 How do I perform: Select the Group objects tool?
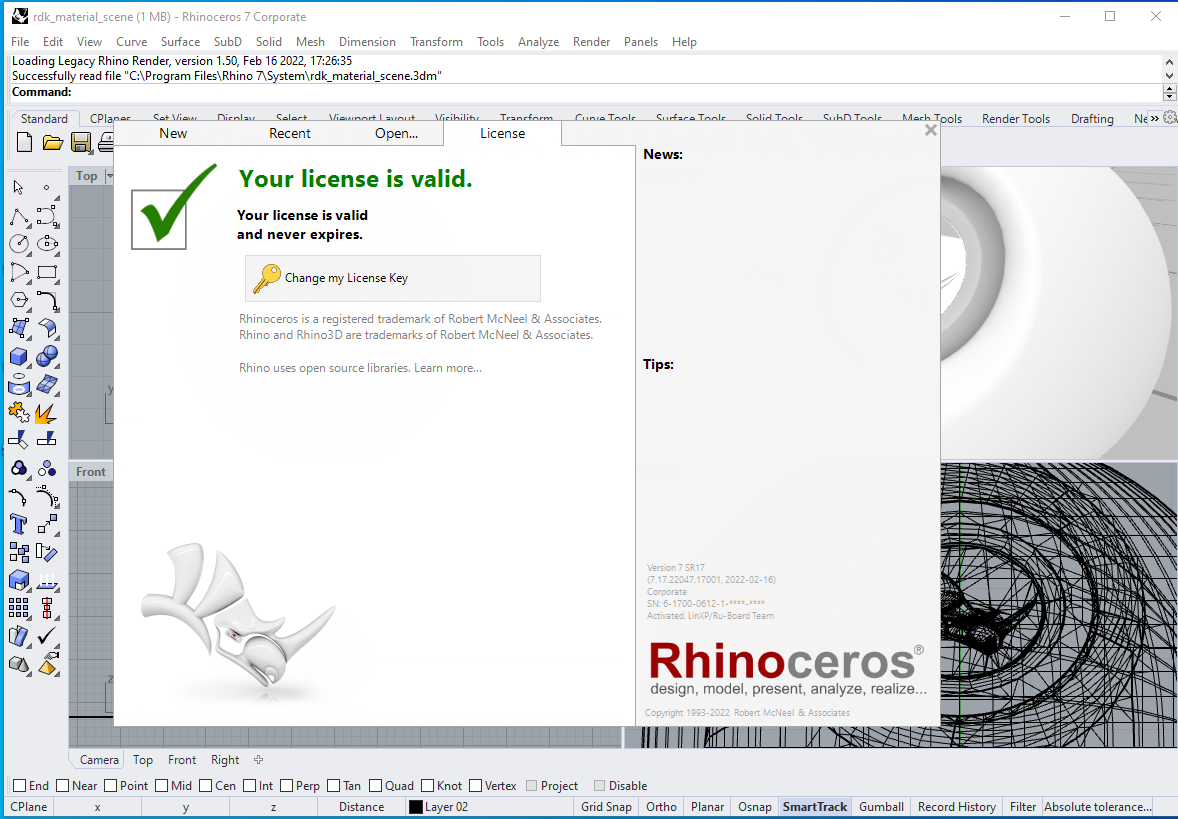click(x=19, y=469)
